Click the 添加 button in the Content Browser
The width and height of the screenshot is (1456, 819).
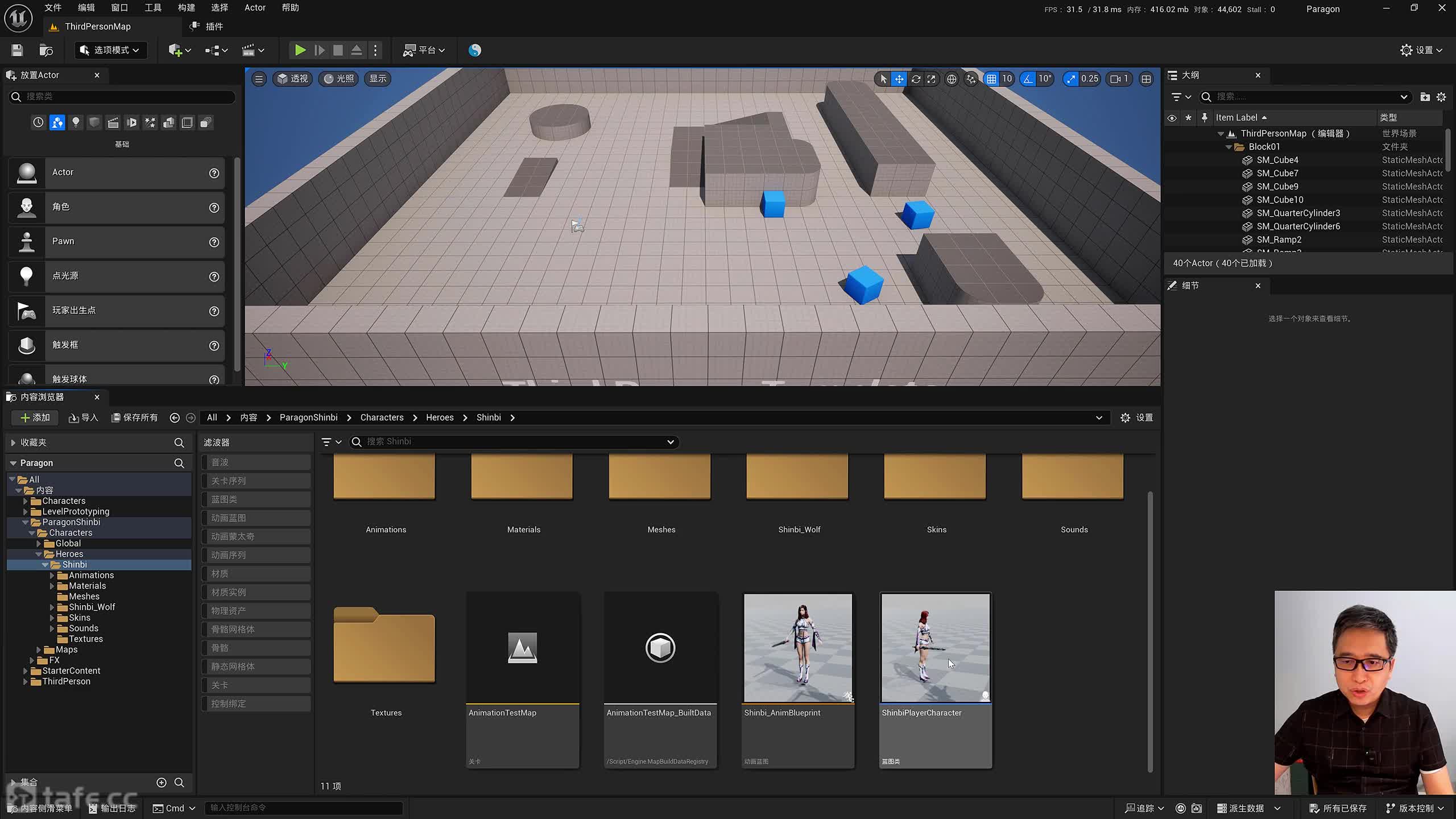tap(35, 417)
